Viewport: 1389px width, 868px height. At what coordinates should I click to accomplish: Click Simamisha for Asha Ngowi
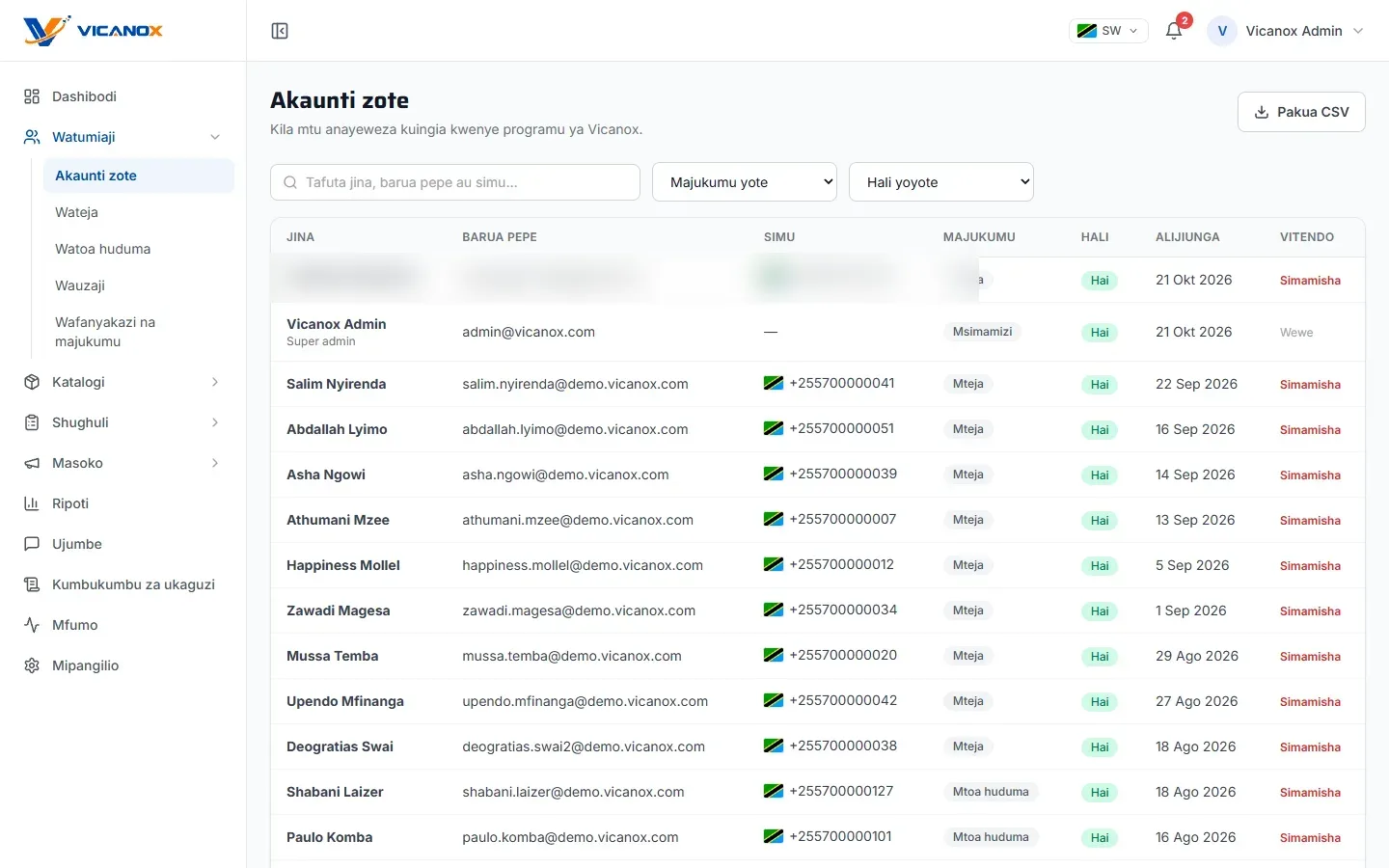(x=1310, y=475)
